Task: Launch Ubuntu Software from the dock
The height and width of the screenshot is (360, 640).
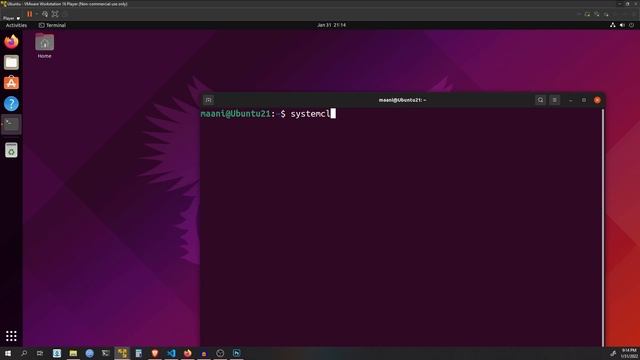Action: click(x=11, y=83)
